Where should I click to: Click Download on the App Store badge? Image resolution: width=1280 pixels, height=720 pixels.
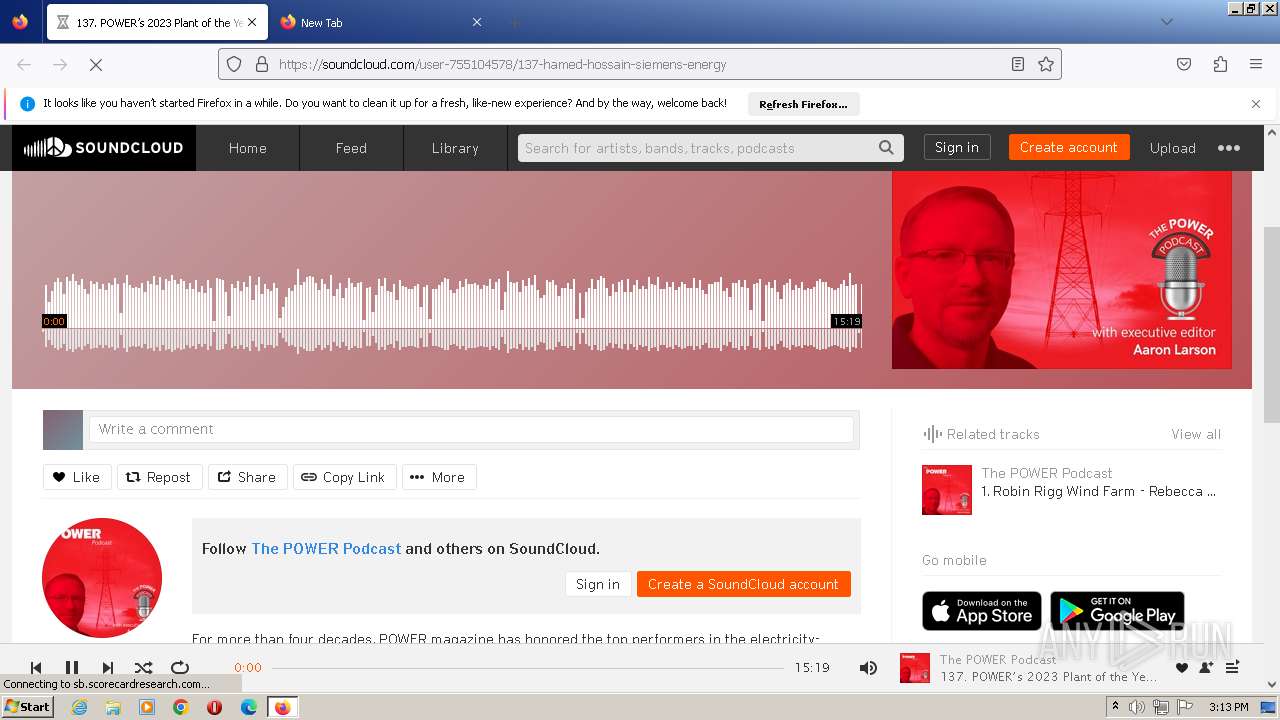click(982, 611)
